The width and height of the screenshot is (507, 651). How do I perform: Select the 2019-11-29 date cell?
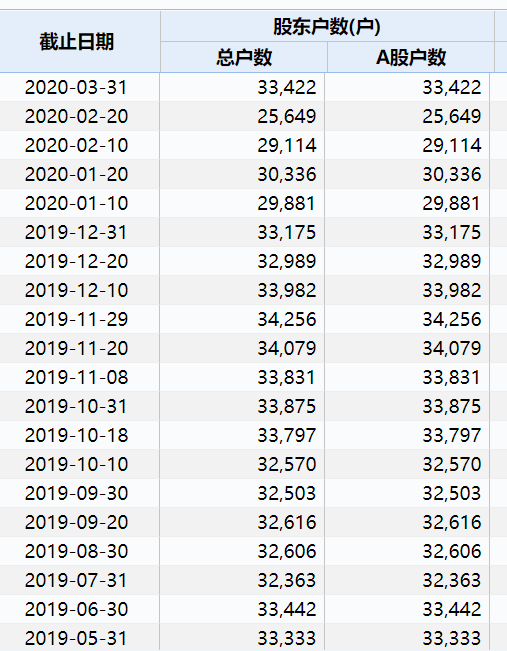(x=76, y=319)
